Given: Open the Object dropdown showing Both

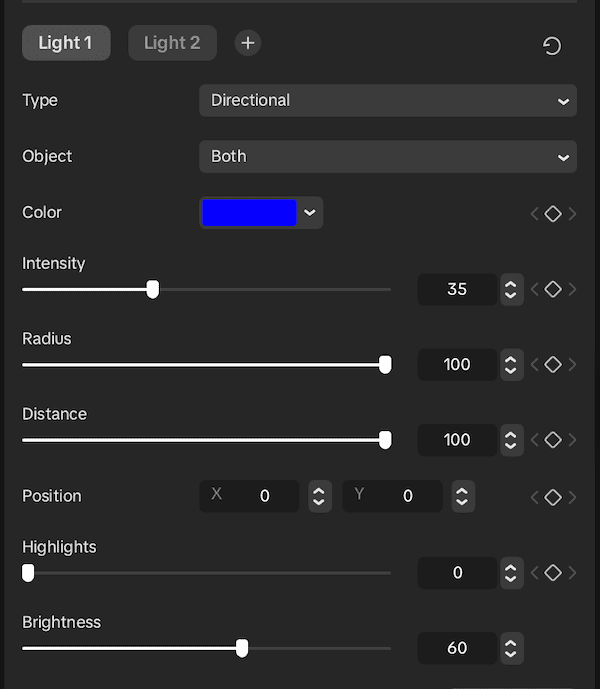Looking at the screenshot, I should point(388,157).
